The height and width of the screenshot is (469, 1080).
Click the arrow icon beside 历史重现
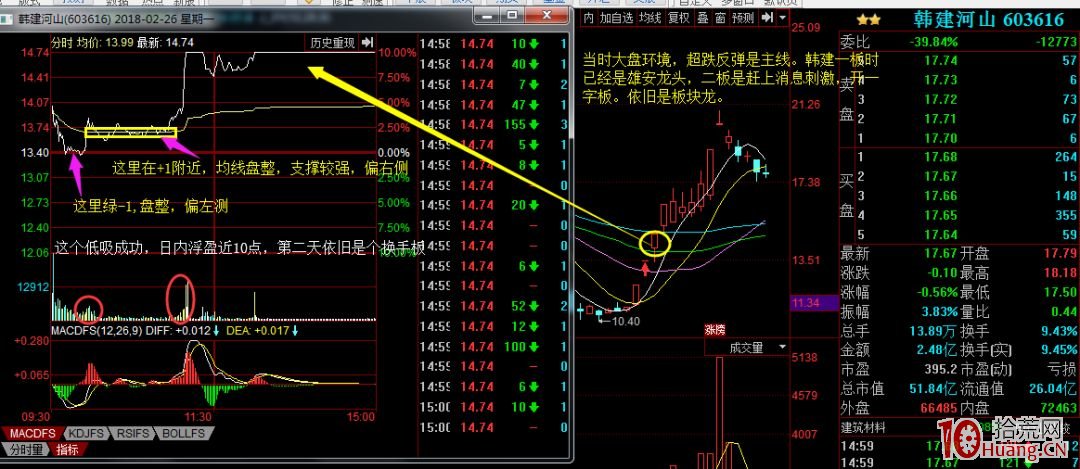367,43
